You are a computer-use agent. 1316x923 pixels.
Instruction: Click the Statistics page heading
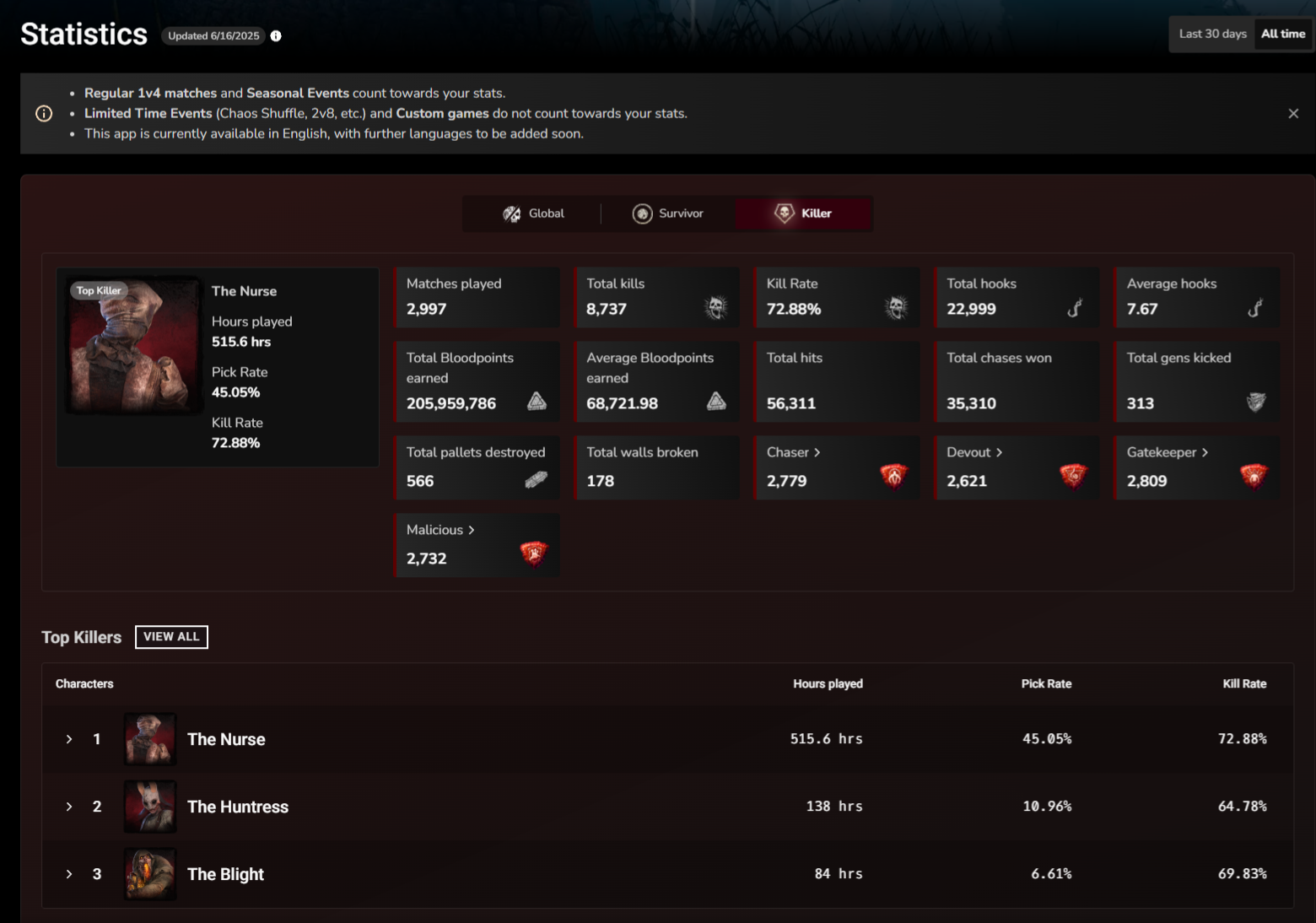[84, 35]
